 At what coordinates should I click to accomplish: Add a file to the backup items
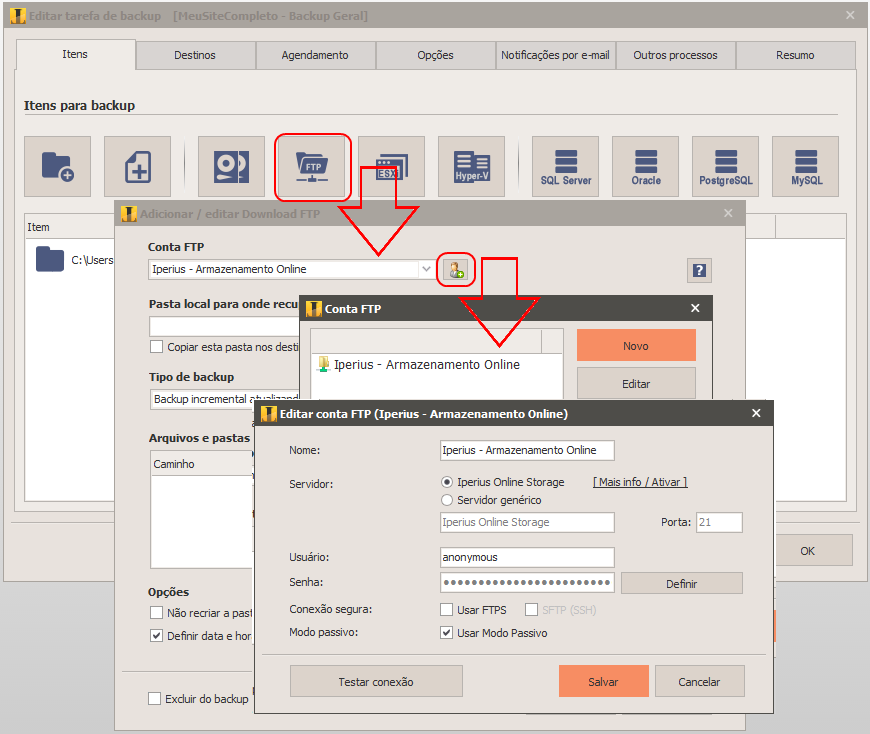(137, 166)
